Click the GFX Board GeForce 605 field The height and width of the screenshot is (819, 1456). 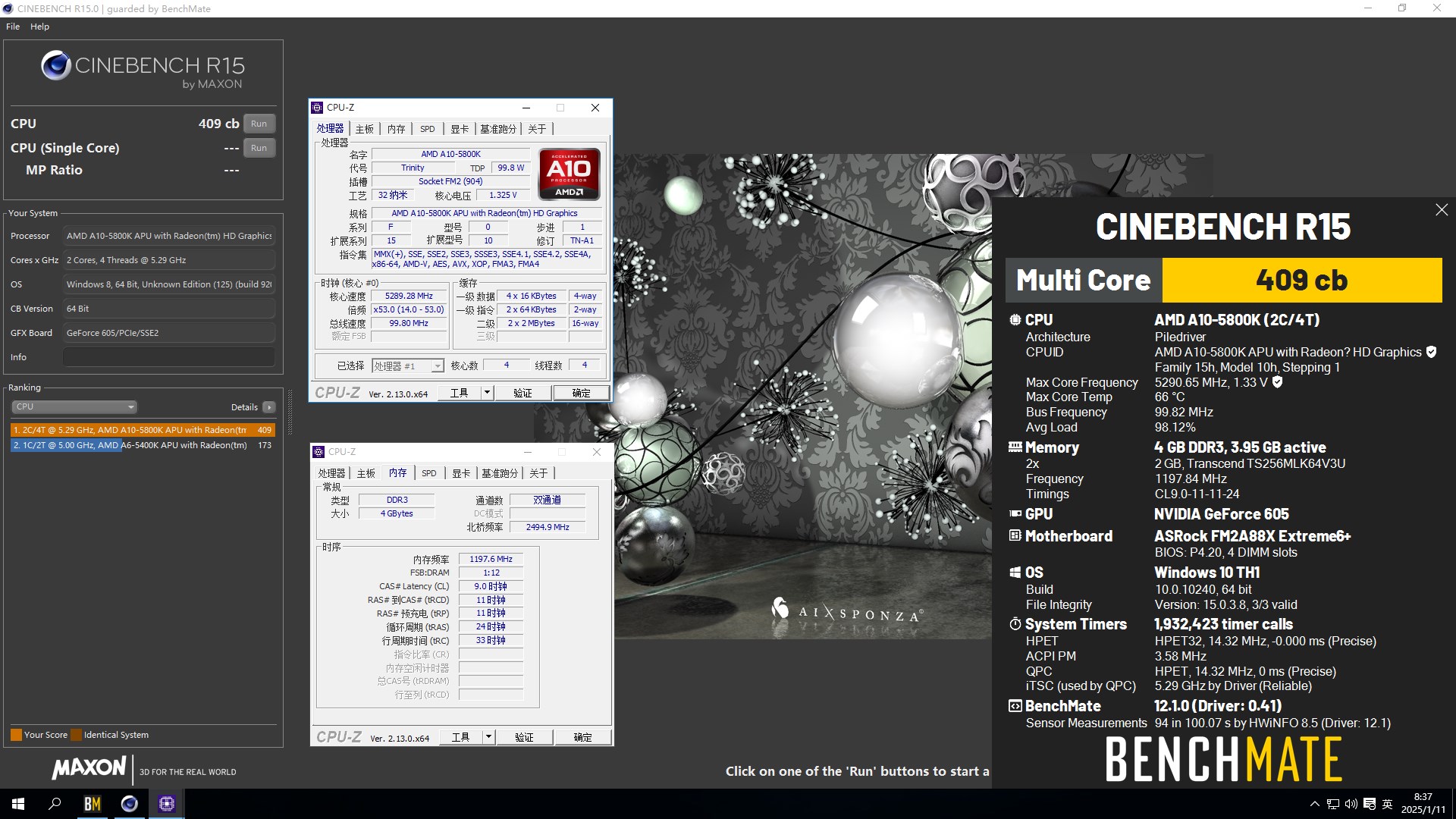(169, 333)
